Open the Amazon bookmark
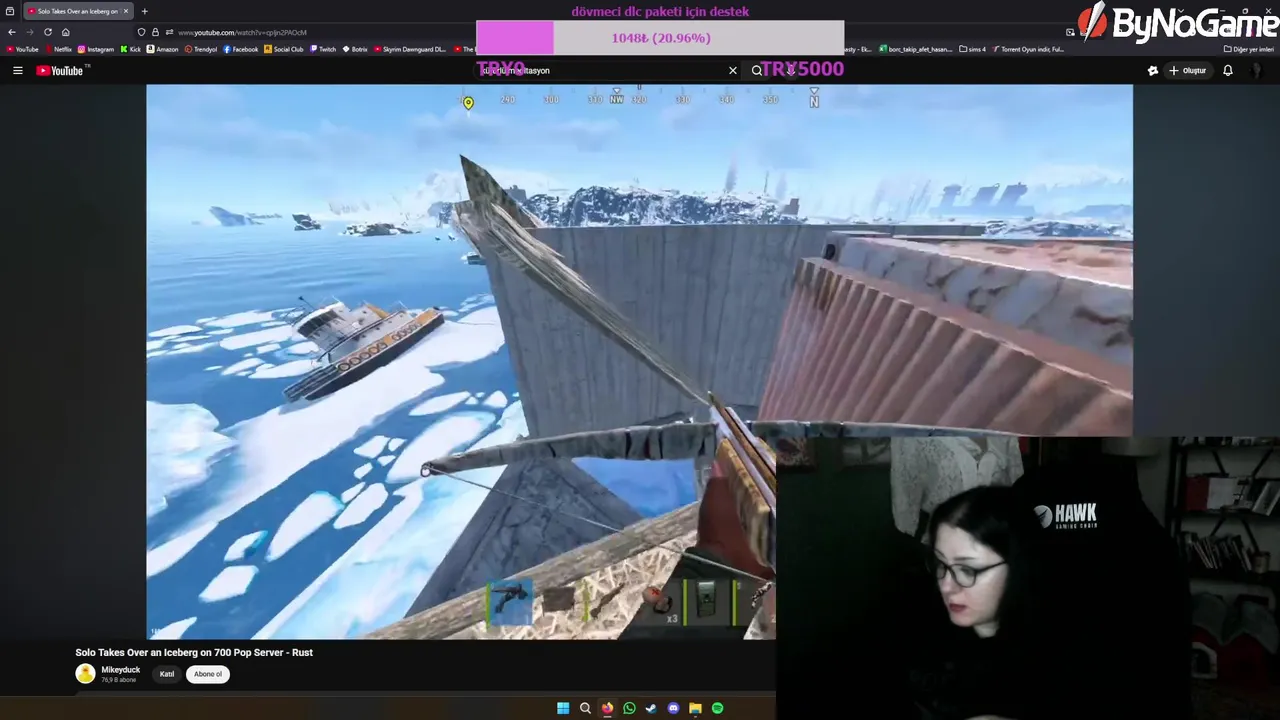The width and height of the screenshot is (1280, 720). pos(163,49)
